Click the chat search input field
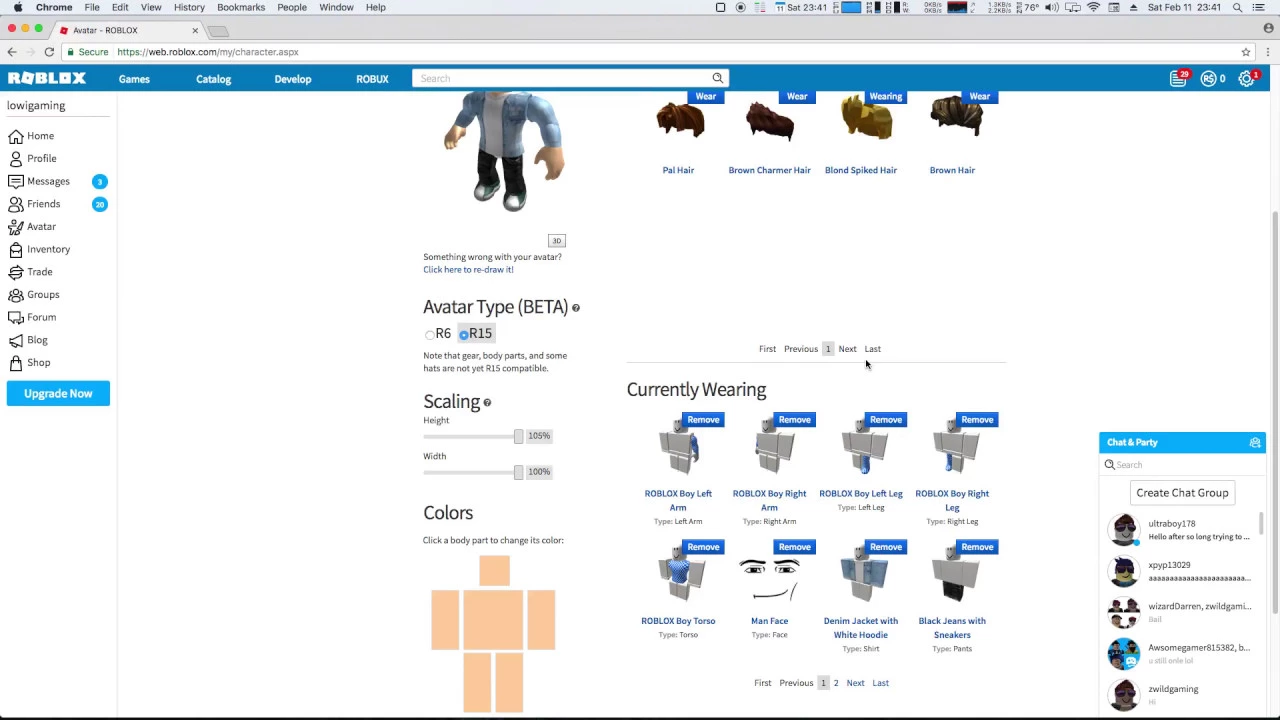1280x720 pixels. [1182, 465]
